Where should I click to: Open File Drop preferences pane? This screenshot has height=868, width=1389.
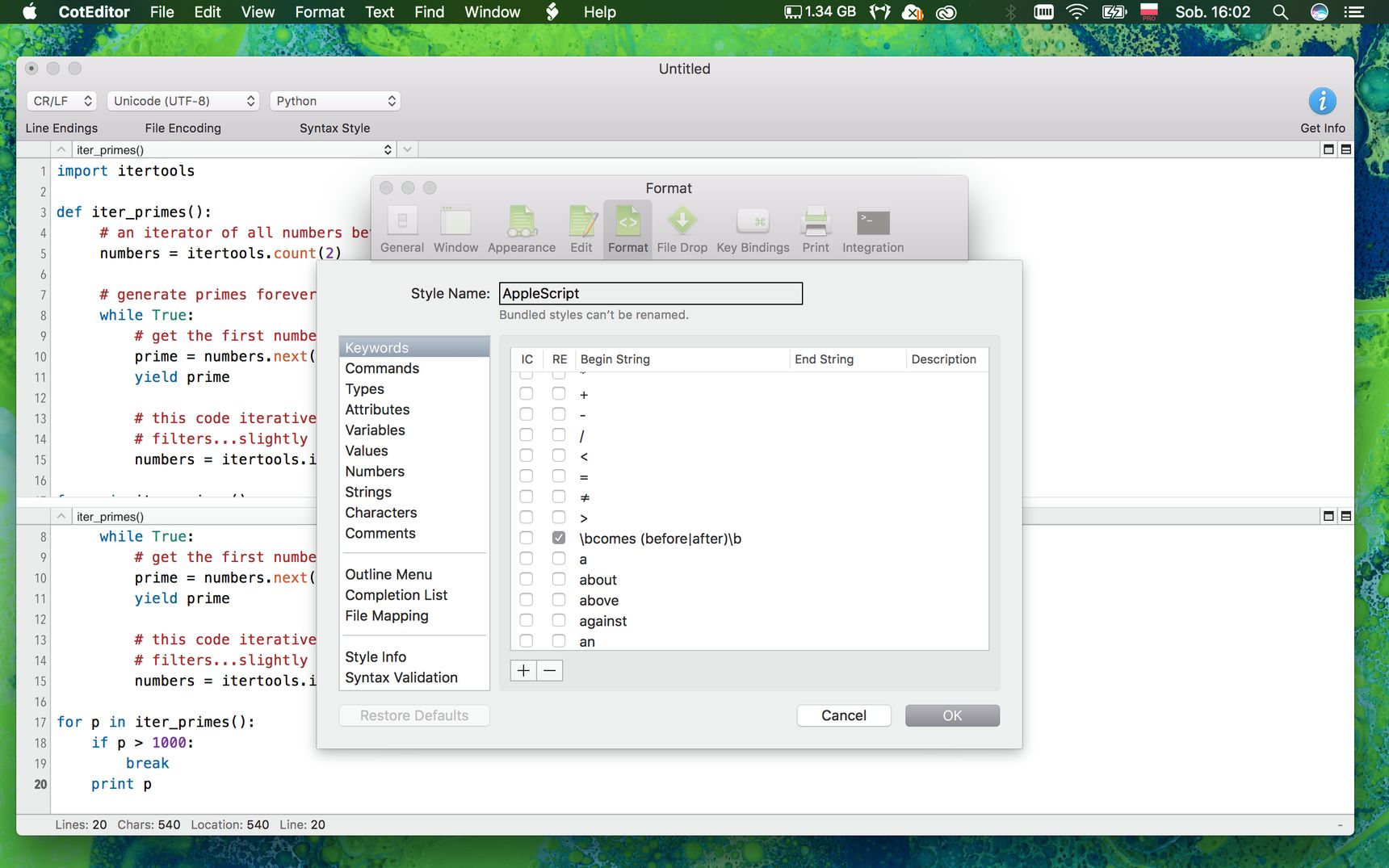coord(682,229)
